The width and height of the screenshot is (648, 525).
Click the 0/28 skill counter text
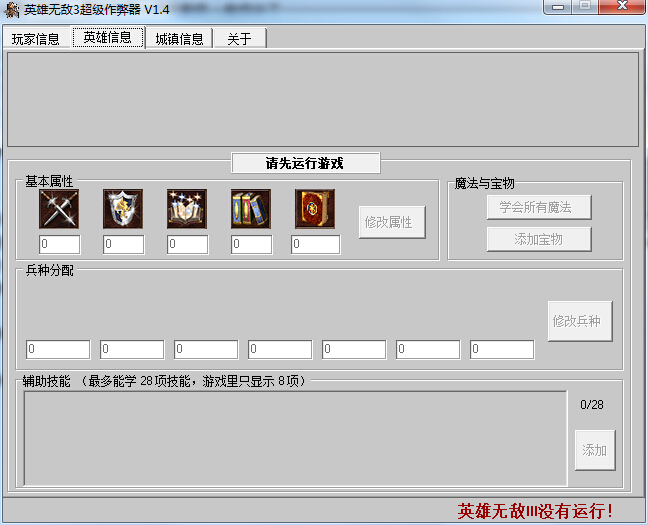(x=592, y=404)
